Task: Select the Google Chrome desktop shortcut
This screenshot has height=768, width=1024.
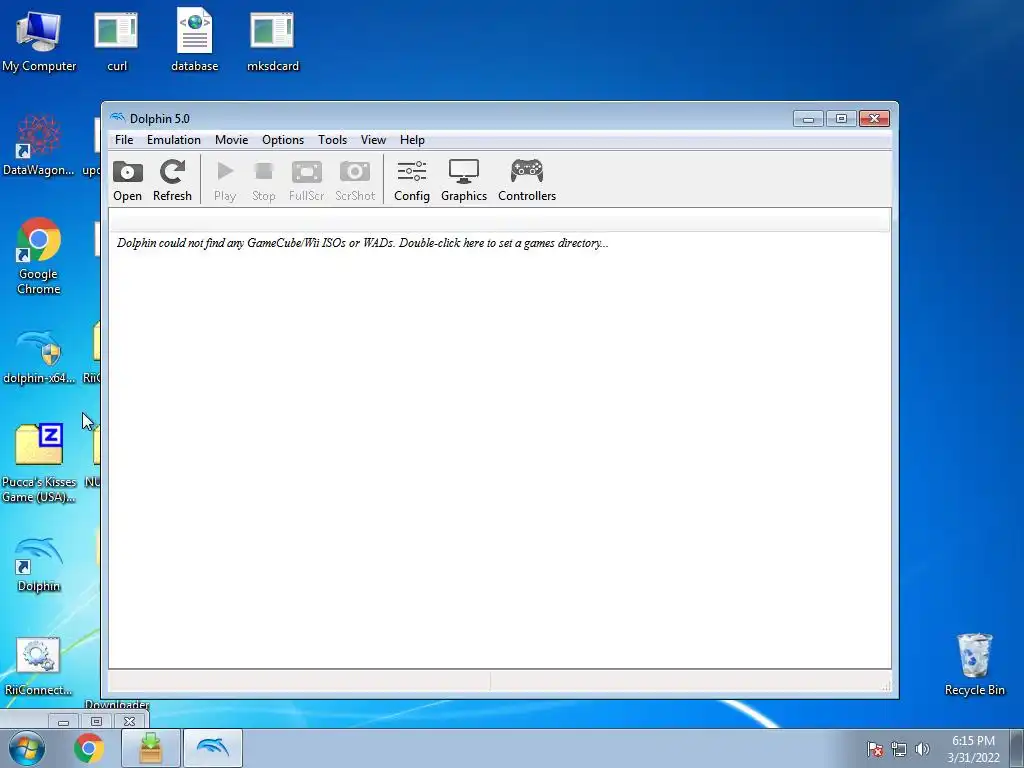Action: tap(39, 256)
